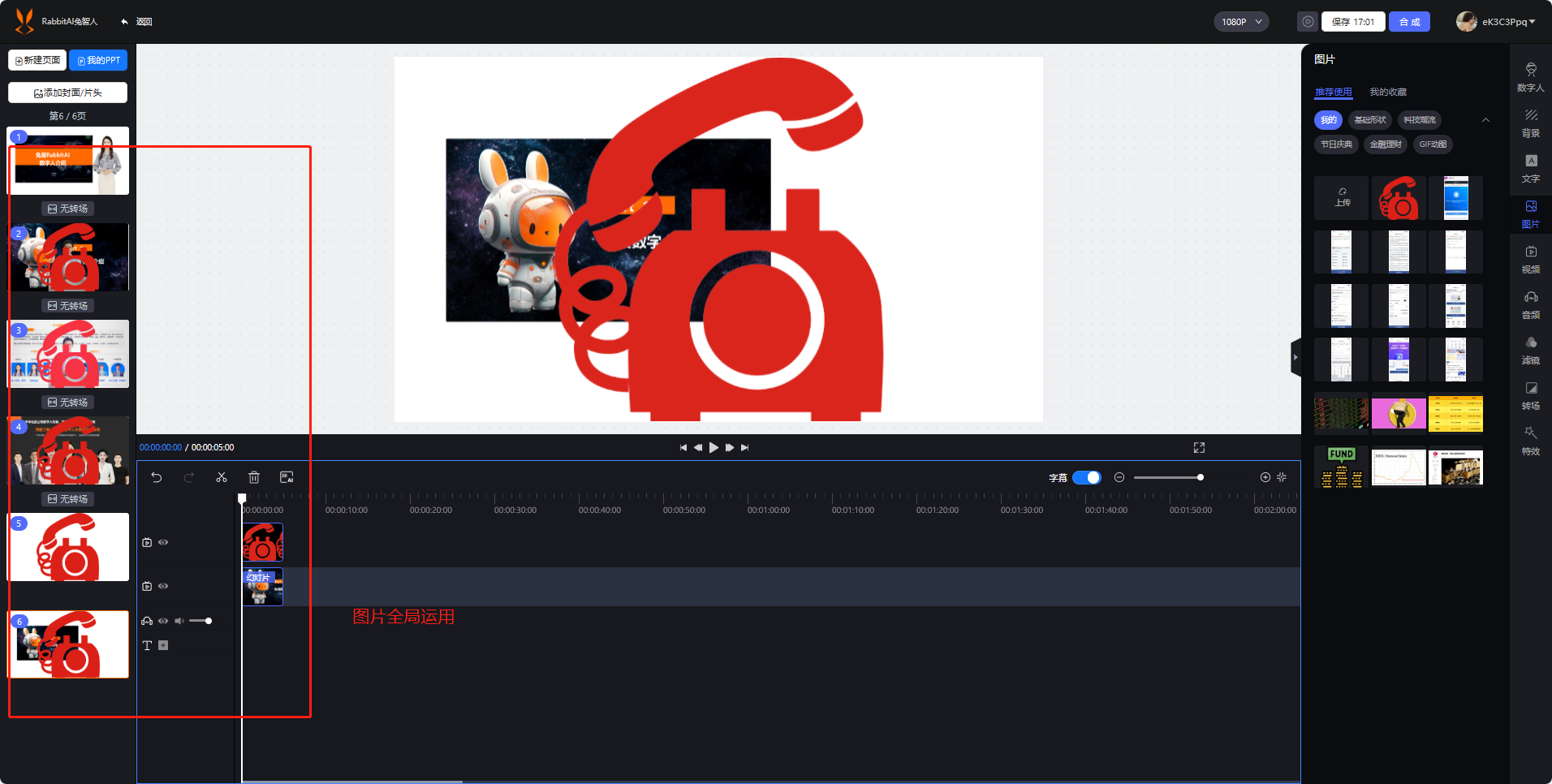Switch to the 我的收藏 tab

(x=1388, y=92)
